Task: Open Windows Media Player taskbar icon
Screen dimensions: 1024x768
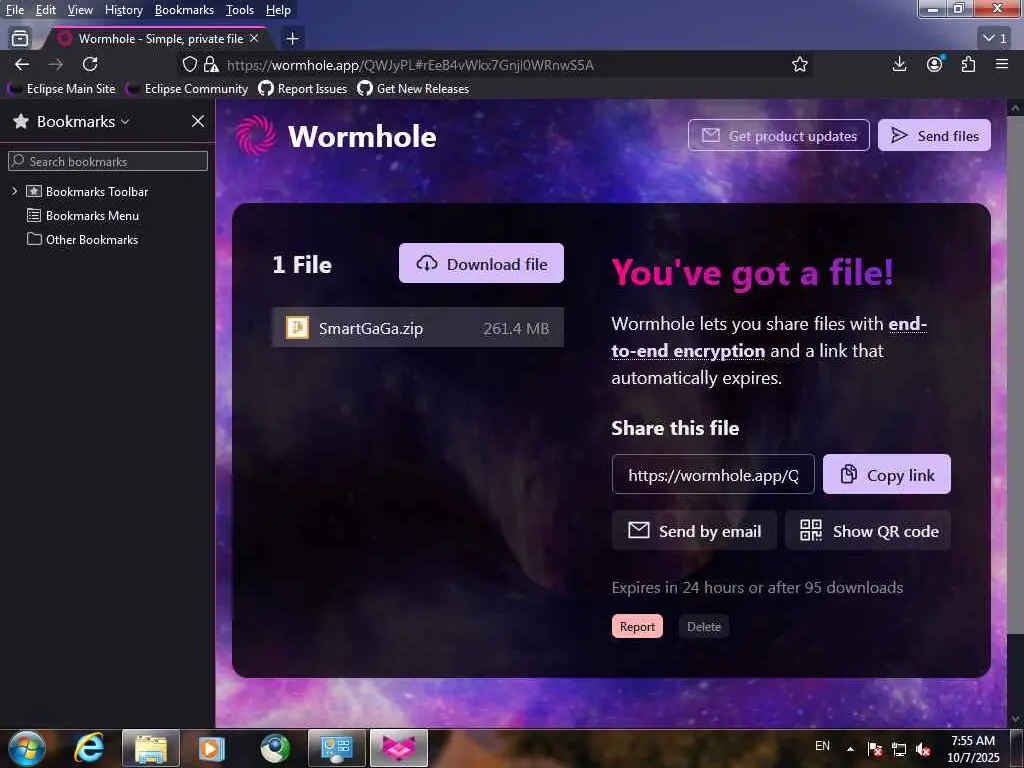Action: (211, 748)
